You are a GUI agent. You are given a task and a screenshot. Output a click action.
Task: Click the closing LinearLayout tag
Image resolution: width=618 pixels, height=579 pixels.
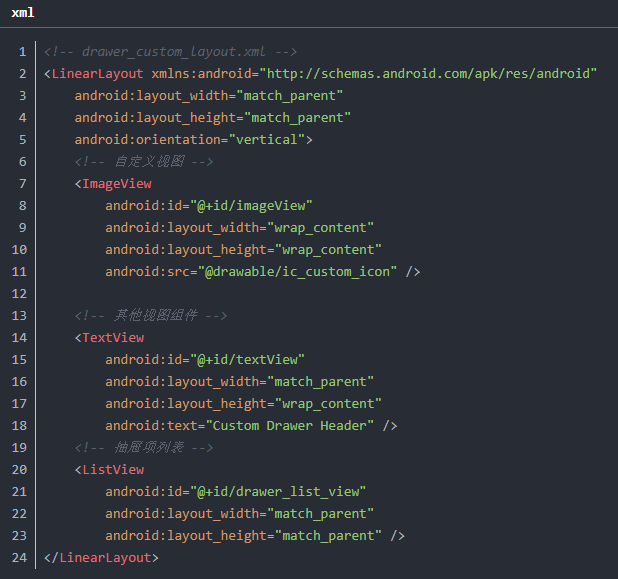(x=102, y=558)
